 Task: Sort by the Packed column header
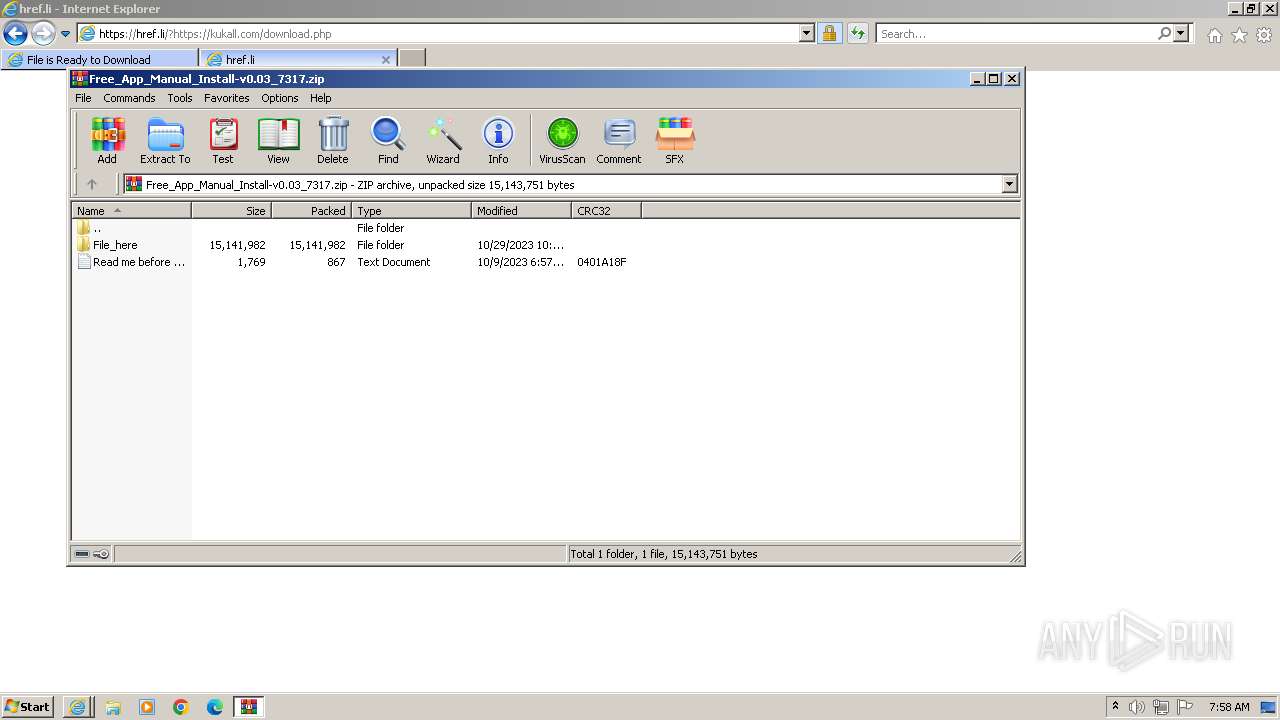tap(311, 211)
